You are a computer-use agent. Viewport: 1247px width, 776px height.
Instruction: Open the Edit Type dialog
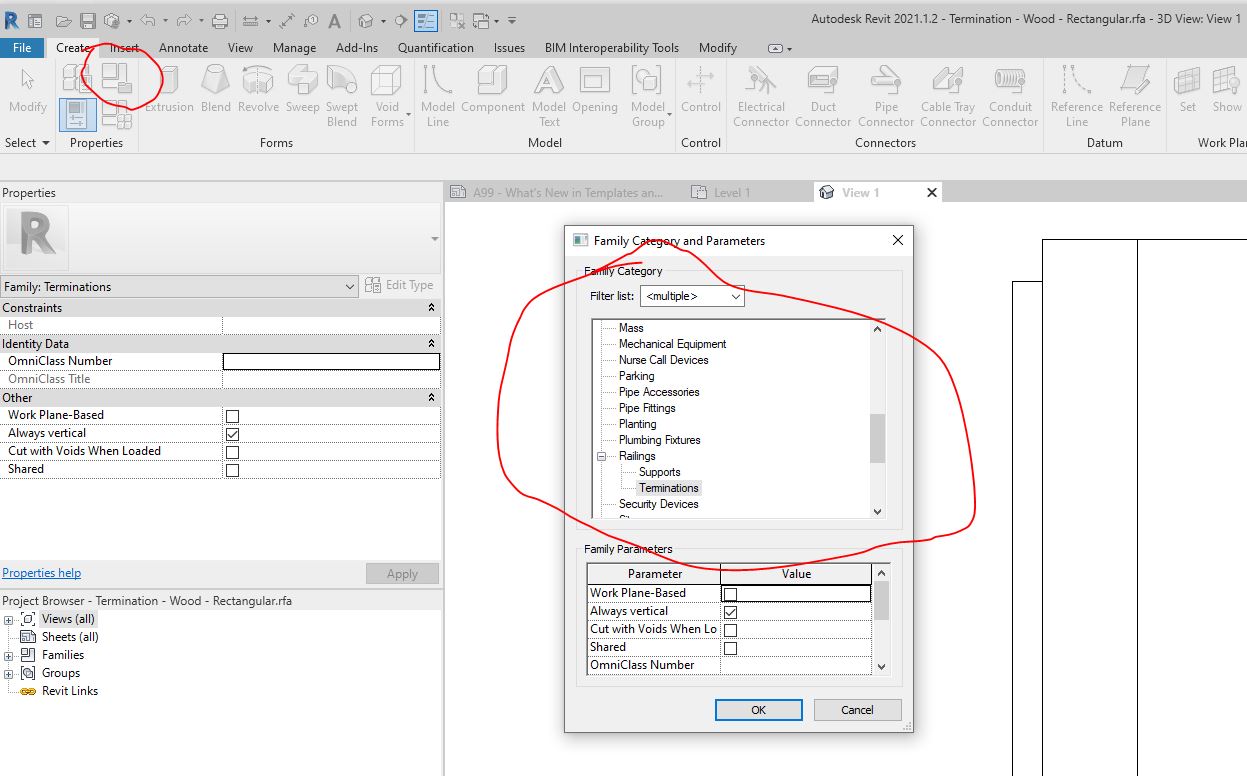399,285
